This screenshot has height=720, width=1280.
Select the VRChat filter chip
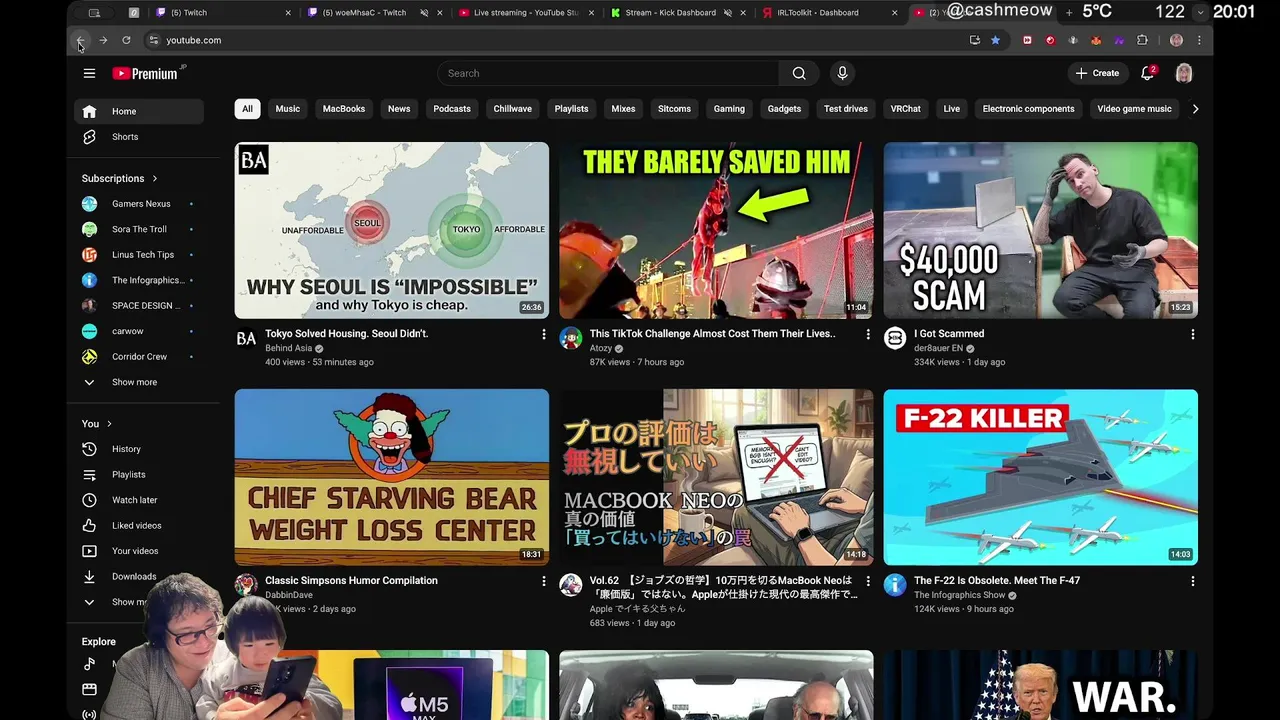(906, 109)
